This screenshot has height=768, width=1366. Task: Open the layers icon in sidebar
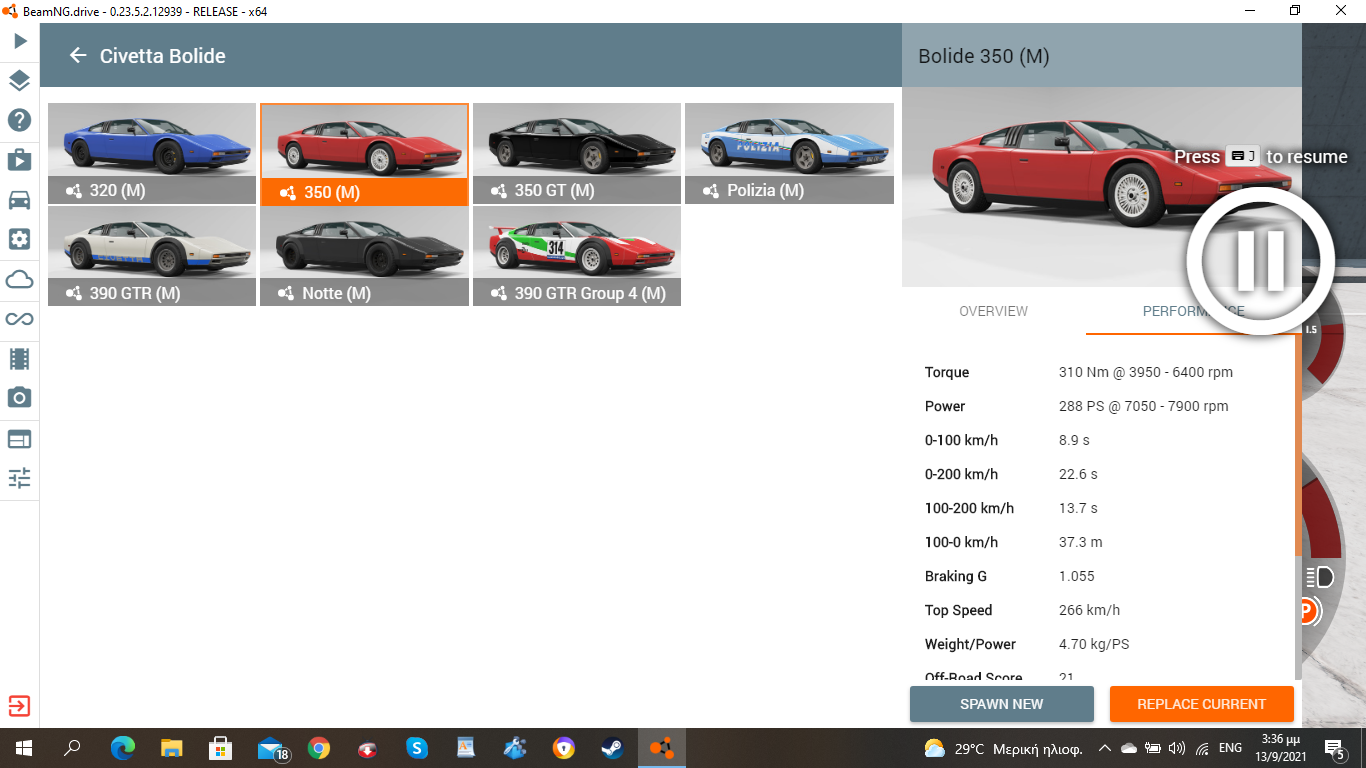tap(20, 81)
